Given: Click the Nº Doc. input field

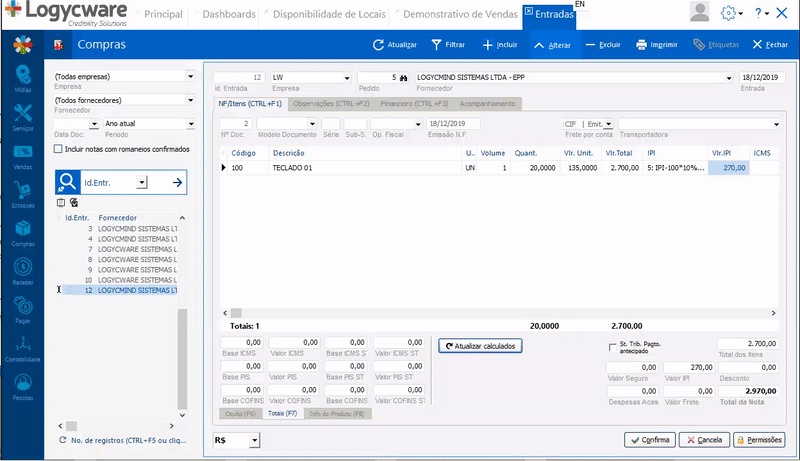Looking at the screenshot, I should pyautogui.click(x=234, y=124).
